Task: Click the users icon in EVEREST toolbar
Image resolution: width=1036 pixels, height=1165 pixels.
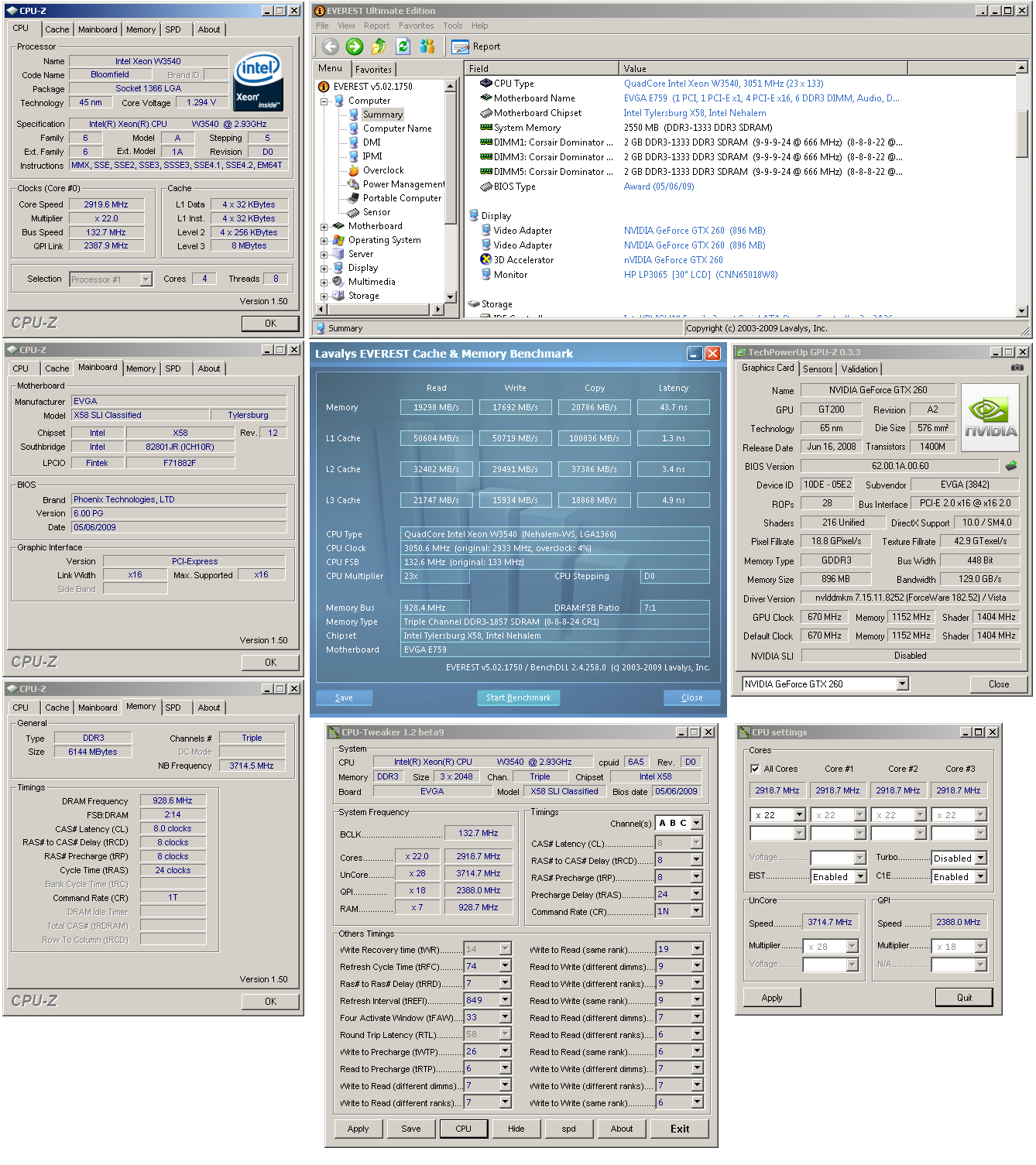Action: 427,46
